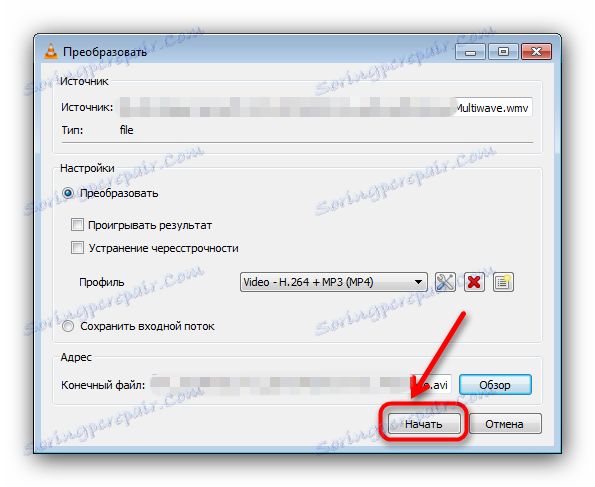Minimize the Преобразовать window
The width and height of the screenshot is (595, 487).
click(x=470, y=52)
